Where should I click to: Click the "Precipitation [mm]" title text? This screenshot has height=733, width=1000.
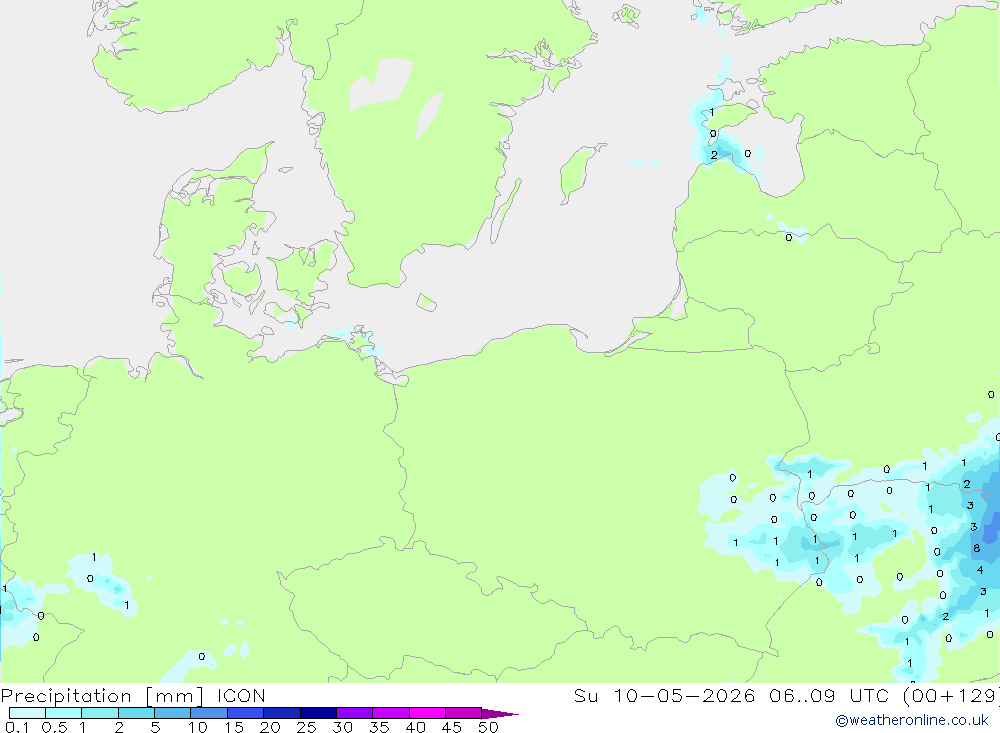(x=103, y=696)
